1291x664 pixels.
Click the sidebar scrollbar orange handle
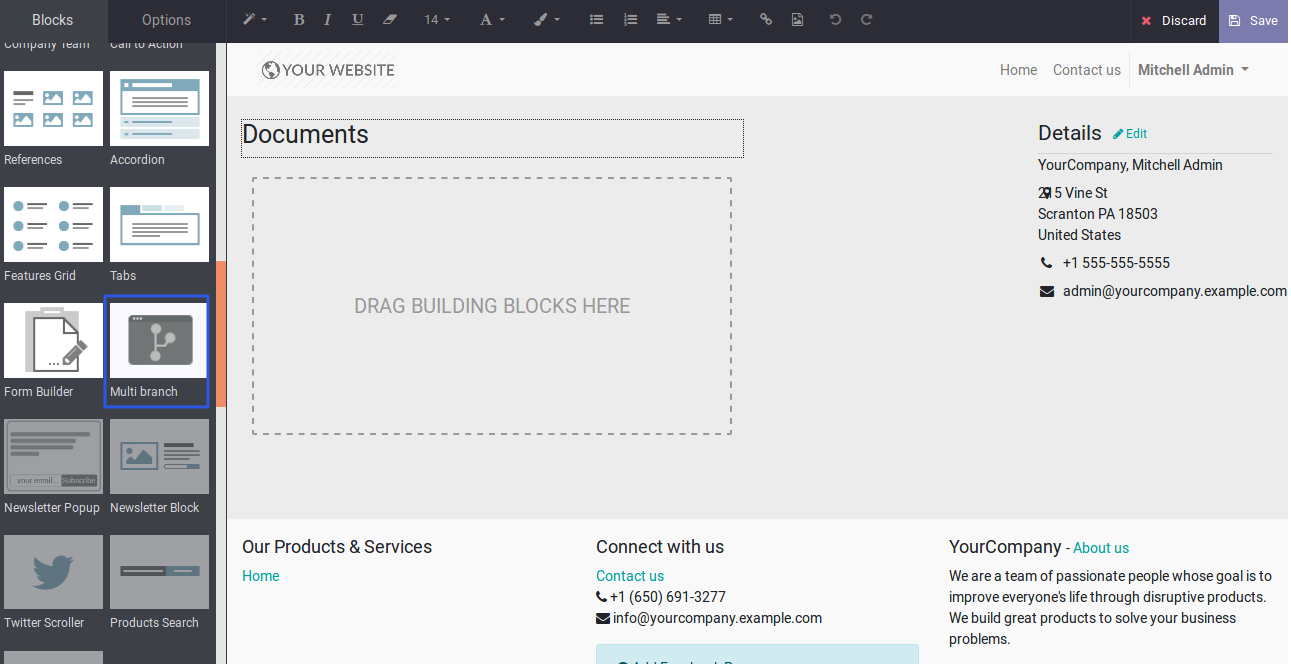221,334
